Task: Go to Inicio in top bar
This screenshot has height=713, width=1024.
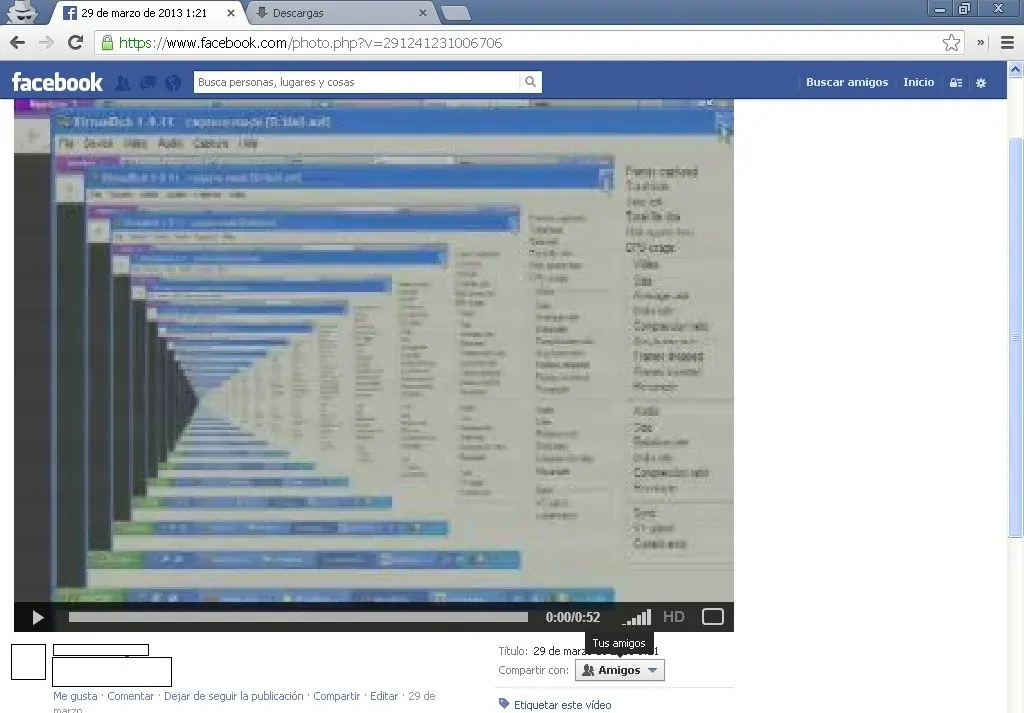Action: (919, 82)
